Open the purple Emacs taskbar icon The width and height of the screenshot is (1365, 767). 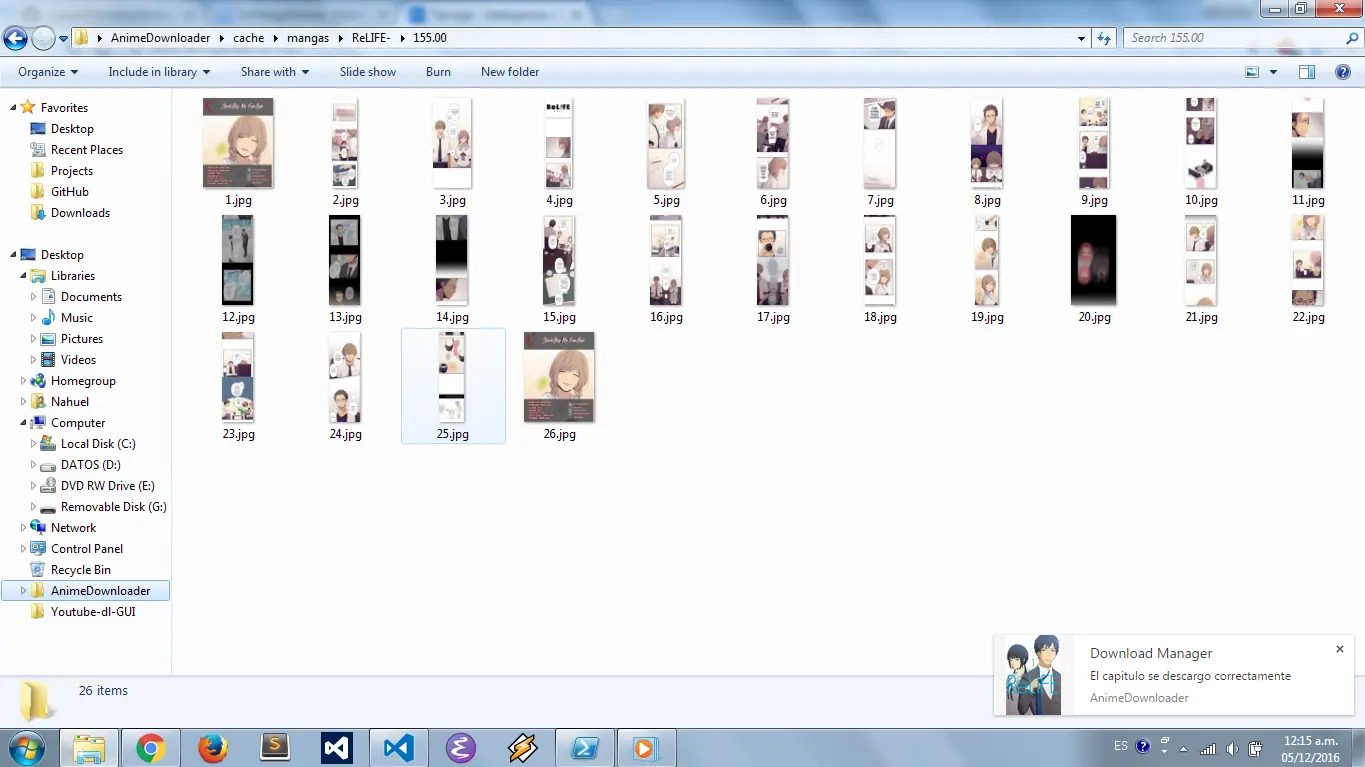461,748
